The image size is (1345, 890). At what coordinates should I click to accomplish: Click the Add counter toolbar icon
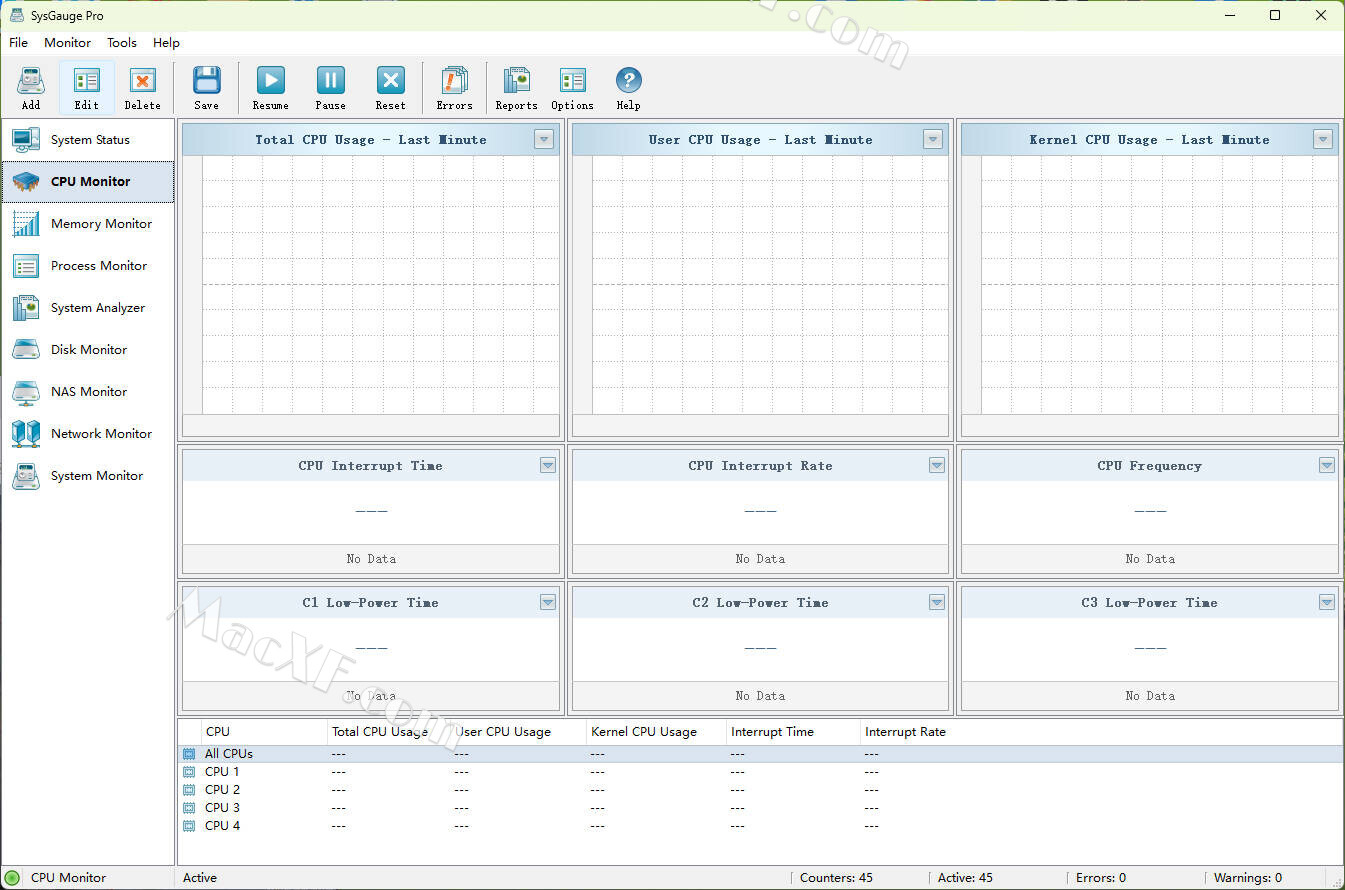pyautogui.click(x=31, y=87)
